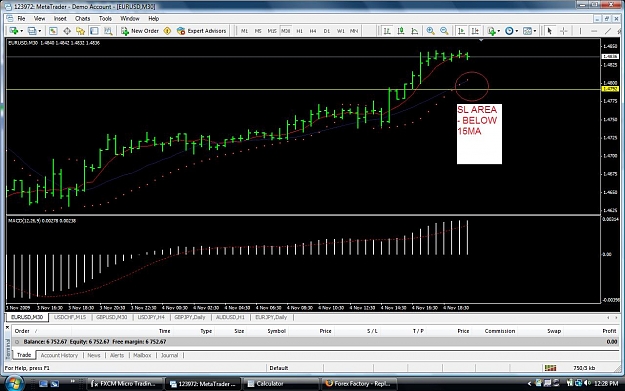Open the View menu

pos(39,18)
